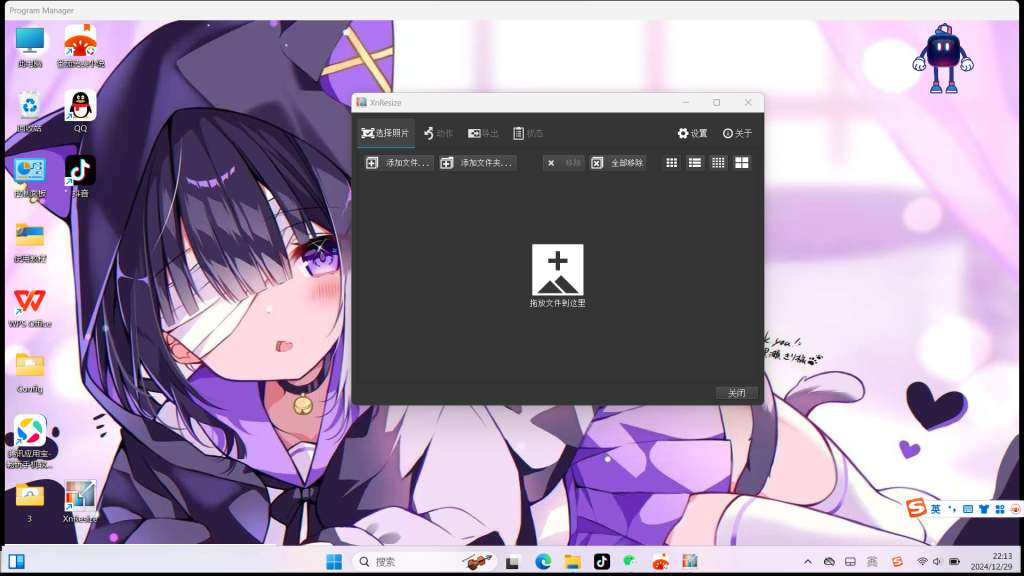Select the large tiles view
Image resolution: width=1024 pixels, height=576 pixels.
click(742, 163)
